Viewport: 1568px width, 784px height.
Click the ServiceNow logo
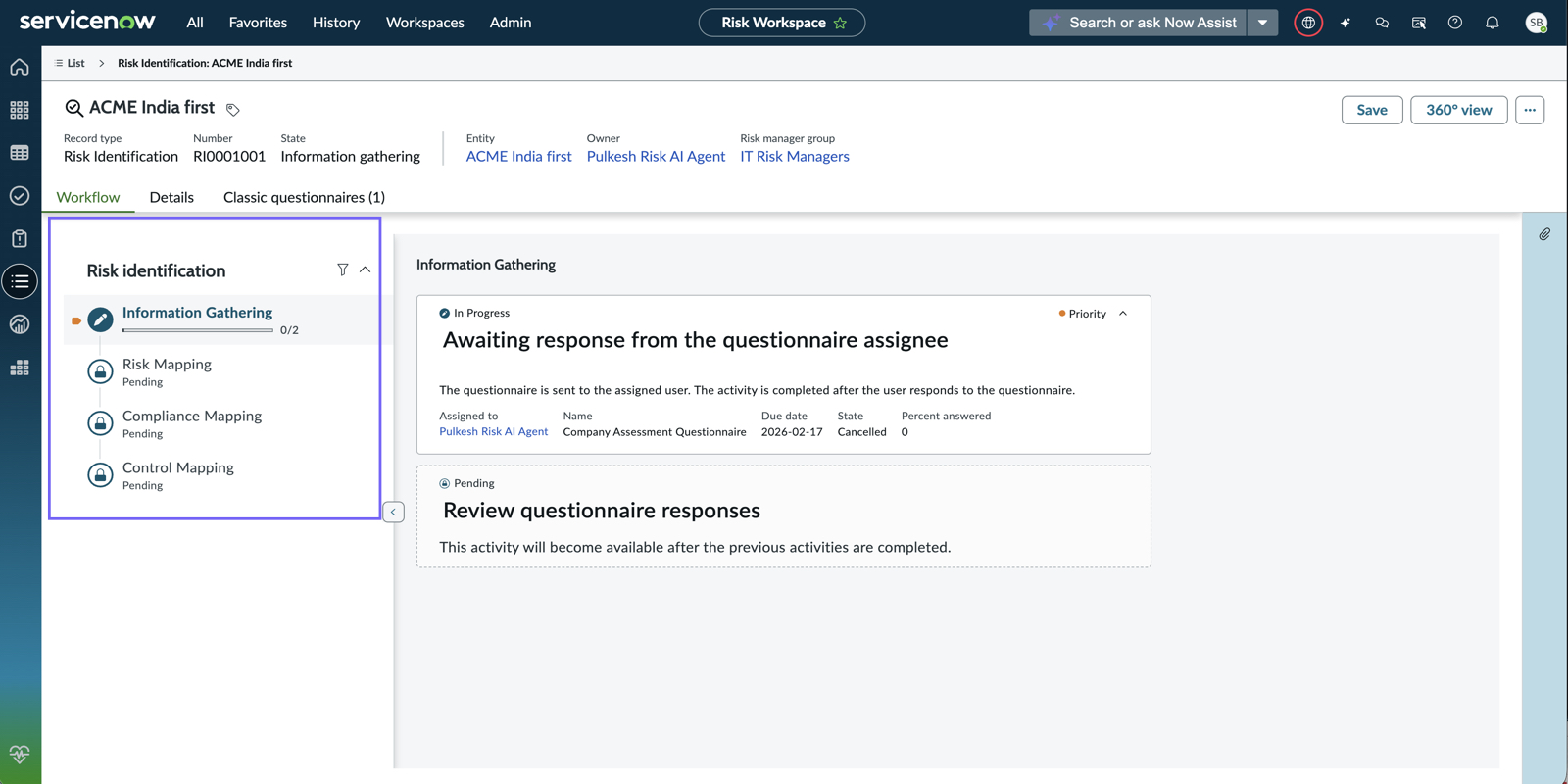pyautogui.click(x=87, y=22)
